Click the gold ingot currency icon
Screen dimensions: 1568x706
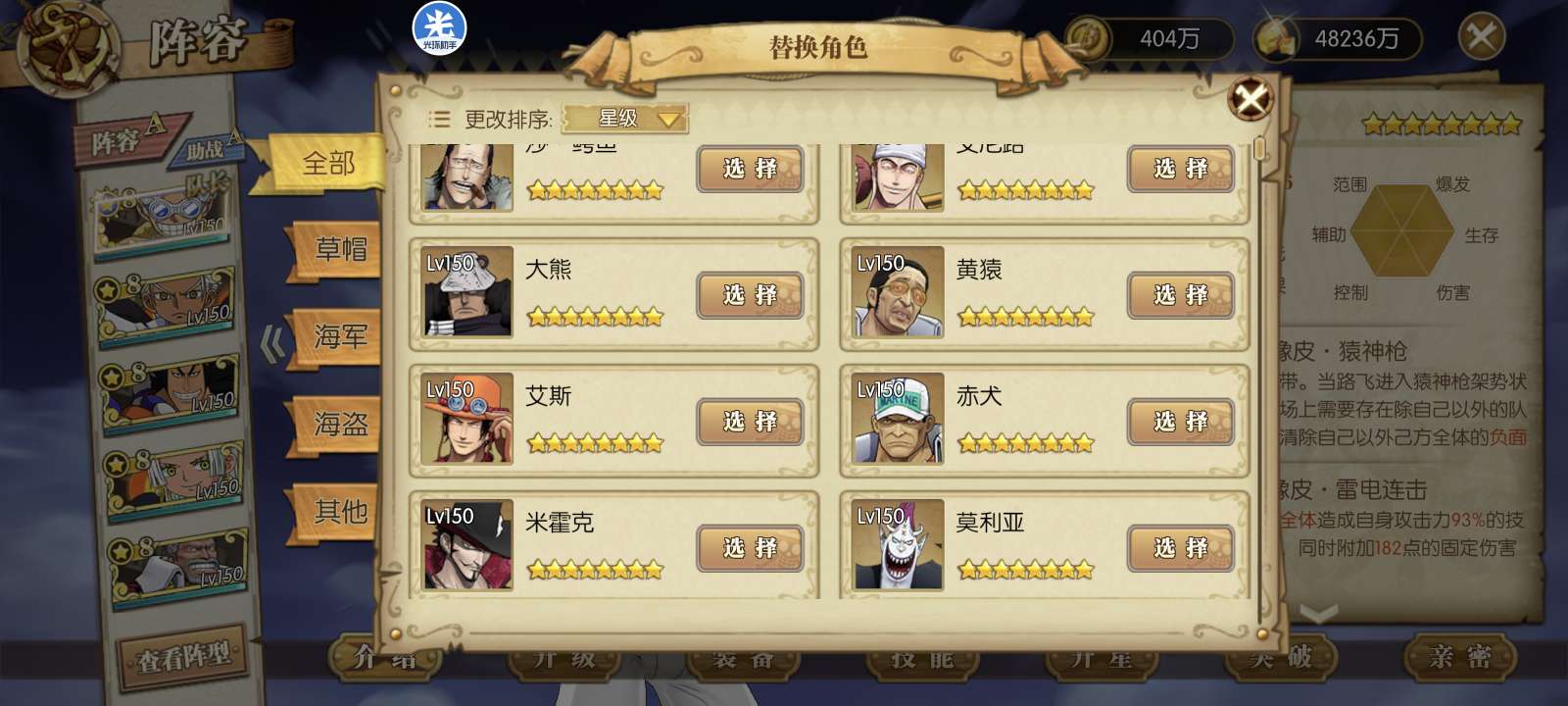(1277, 39)
